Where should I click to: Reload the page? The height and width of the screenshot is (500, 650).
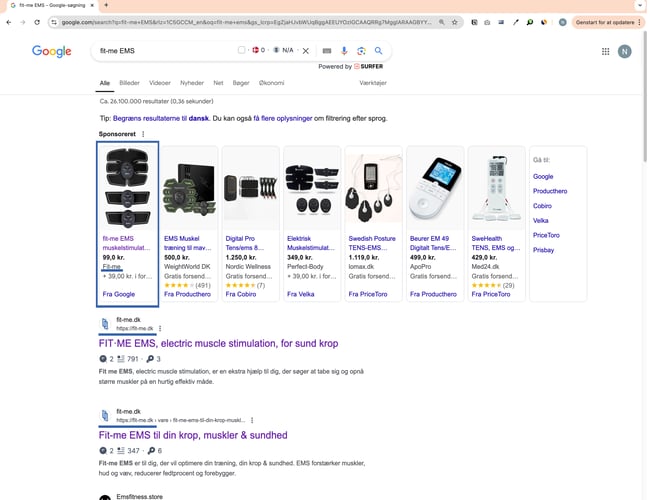coord(38,21)
